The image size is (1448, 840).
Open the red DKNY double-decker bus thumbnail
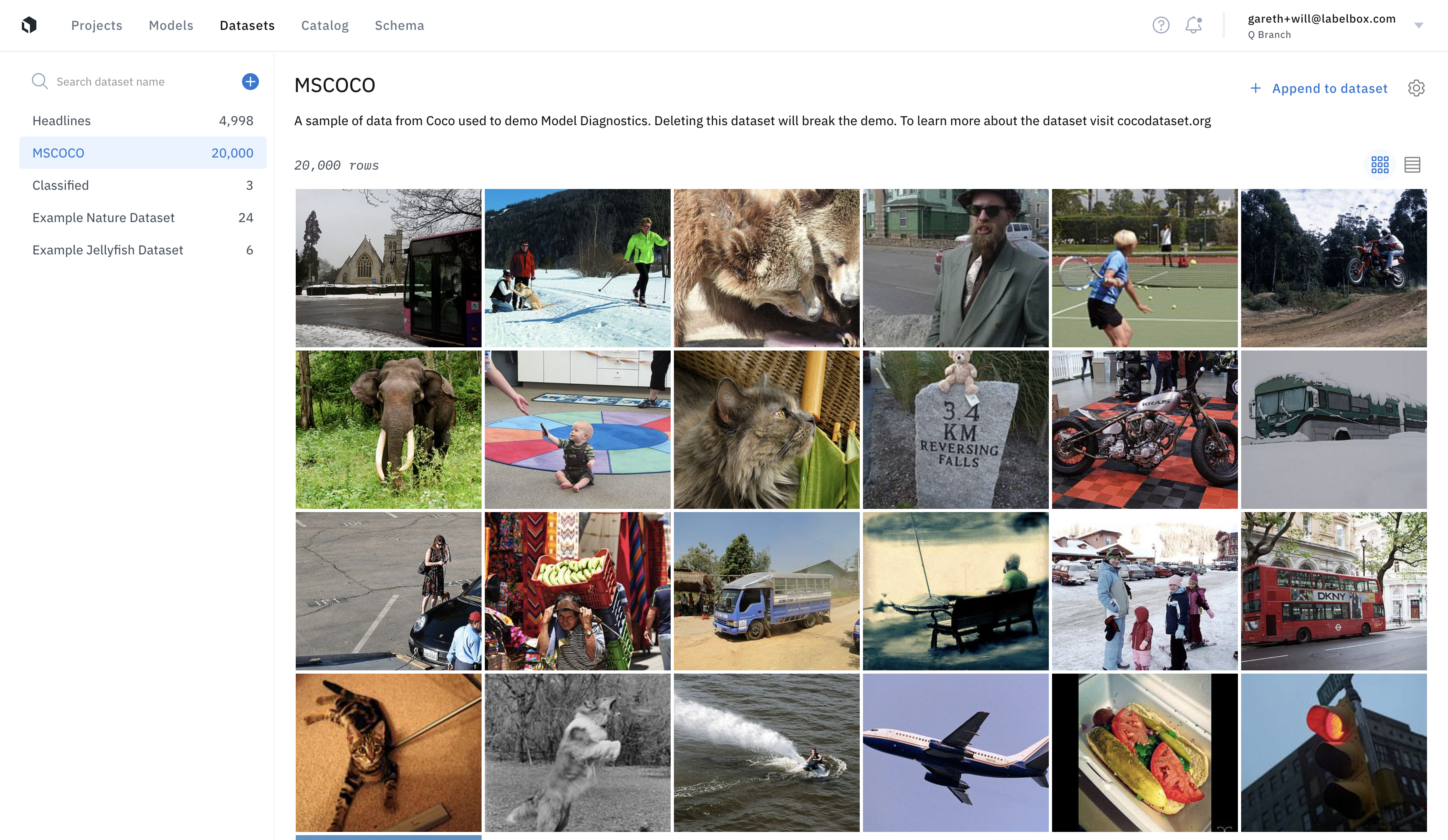click(1334, 591)
